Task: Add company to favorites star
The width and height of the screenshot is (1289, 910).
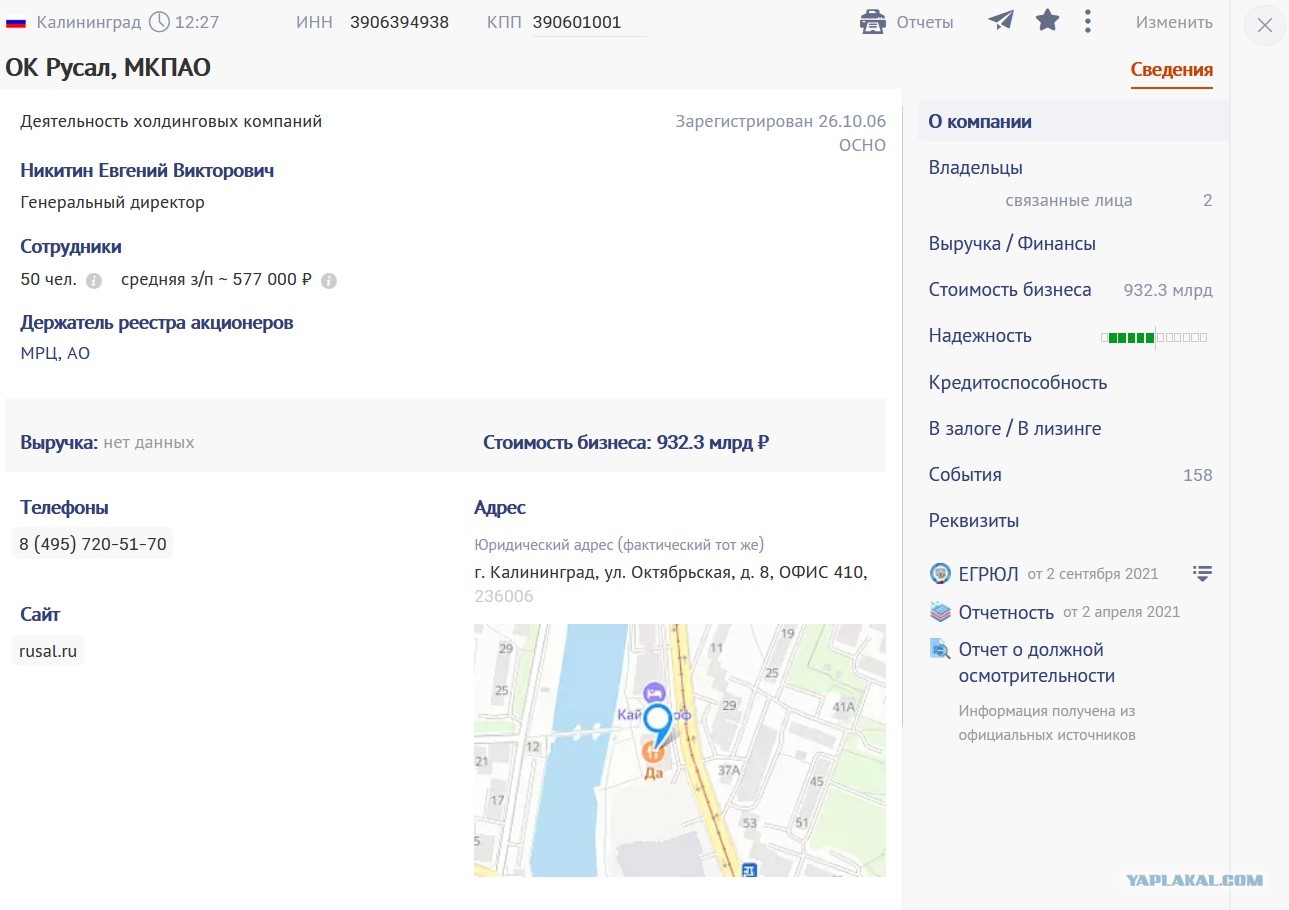Action: point(1047,20)
